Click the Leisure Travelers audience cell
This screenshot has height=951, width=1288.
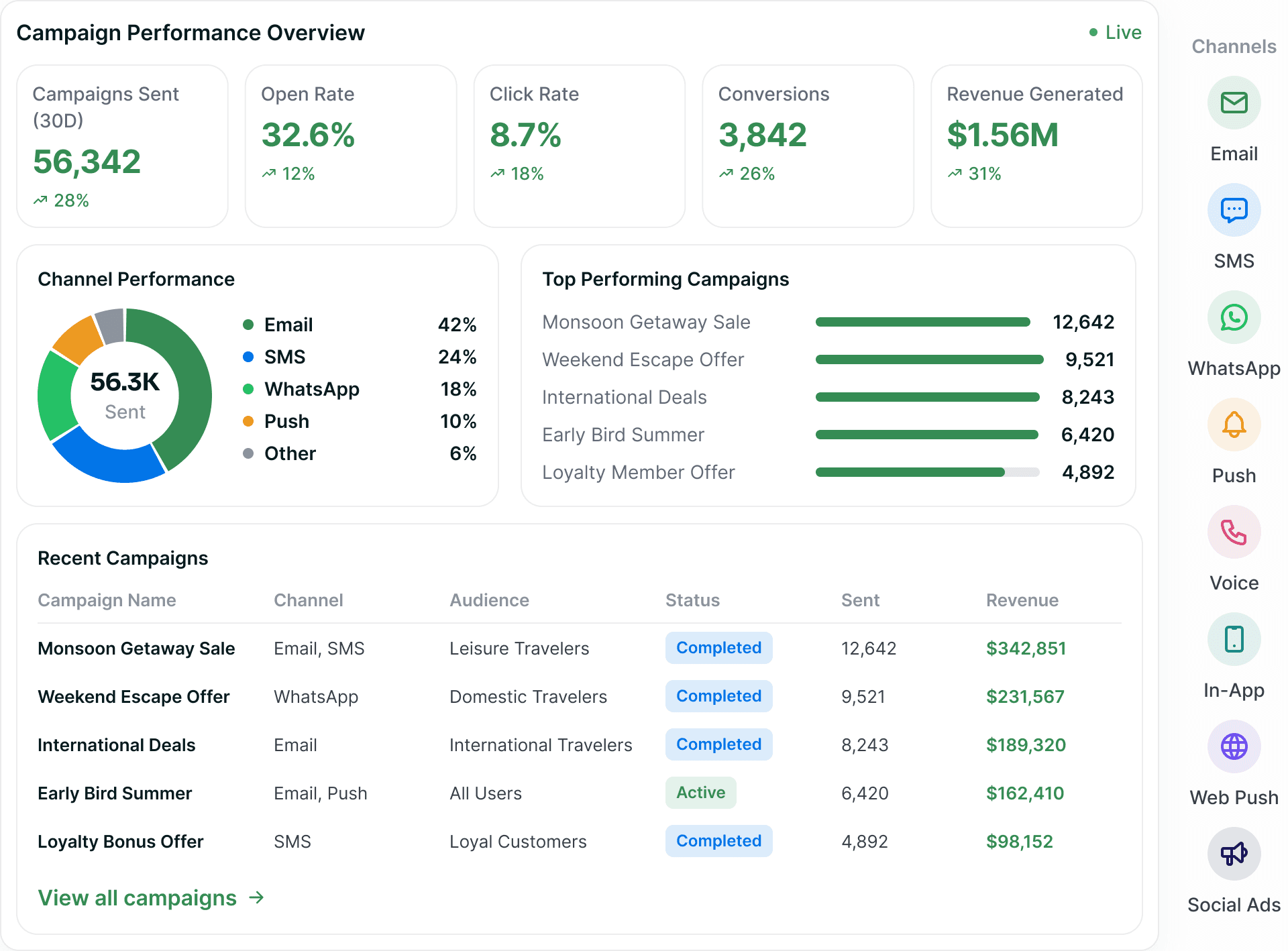(519, 649)
